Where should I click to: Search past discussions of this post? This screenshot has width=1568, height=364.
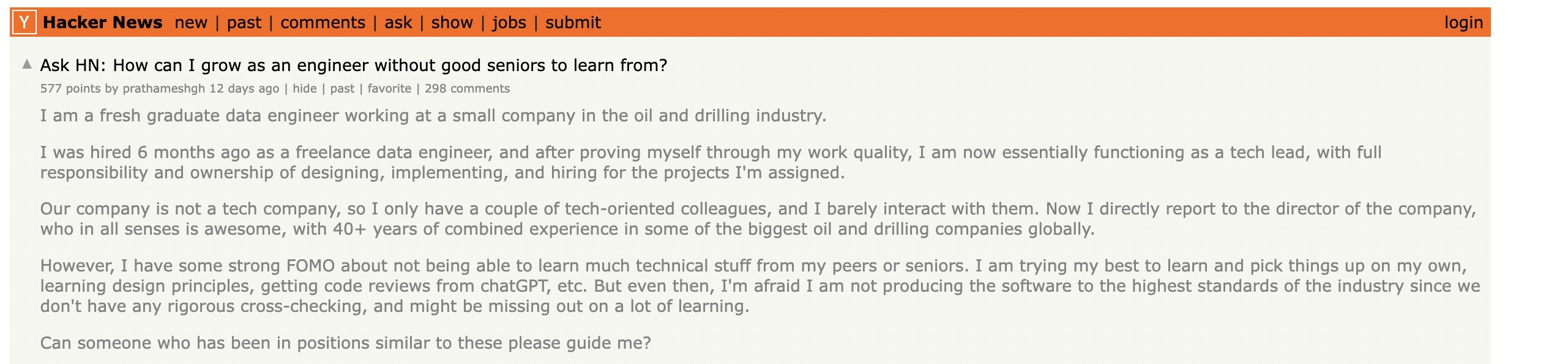(x=342, y=88)
